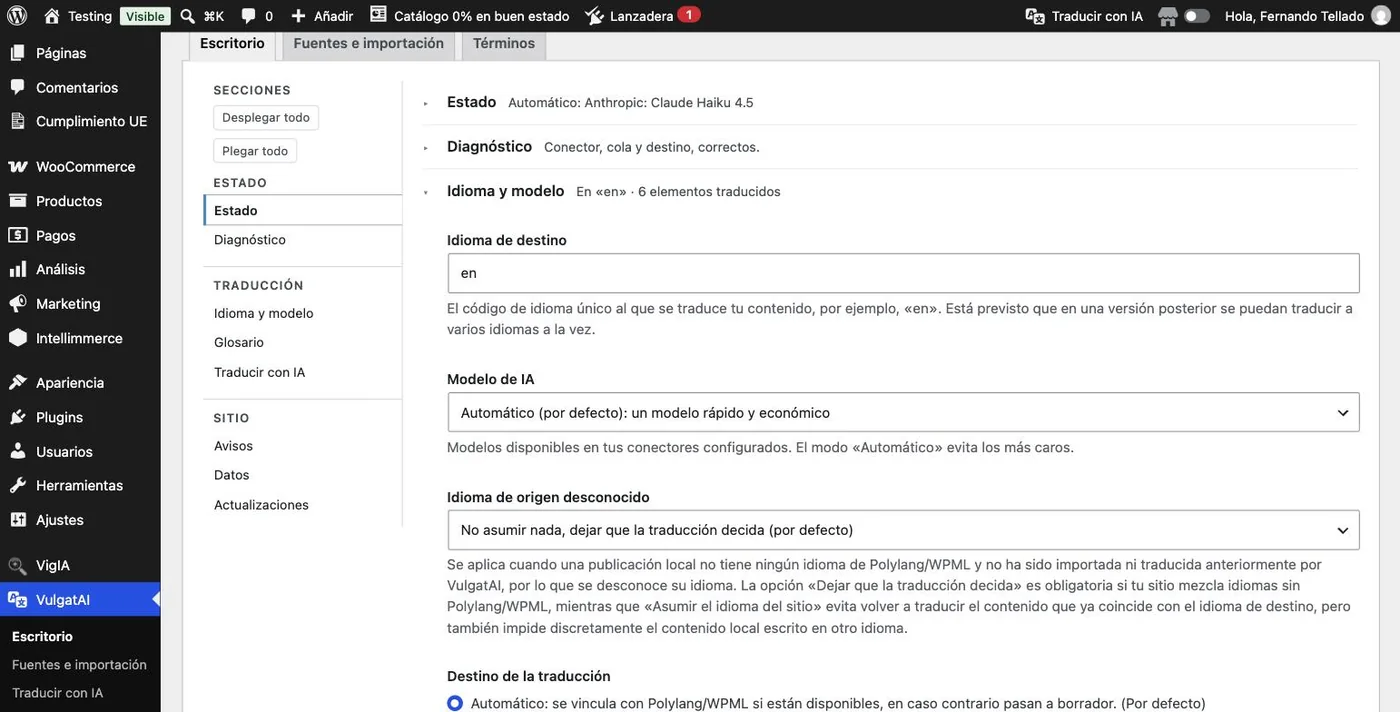Expand the Estado section triangle

tap(426, 103)
